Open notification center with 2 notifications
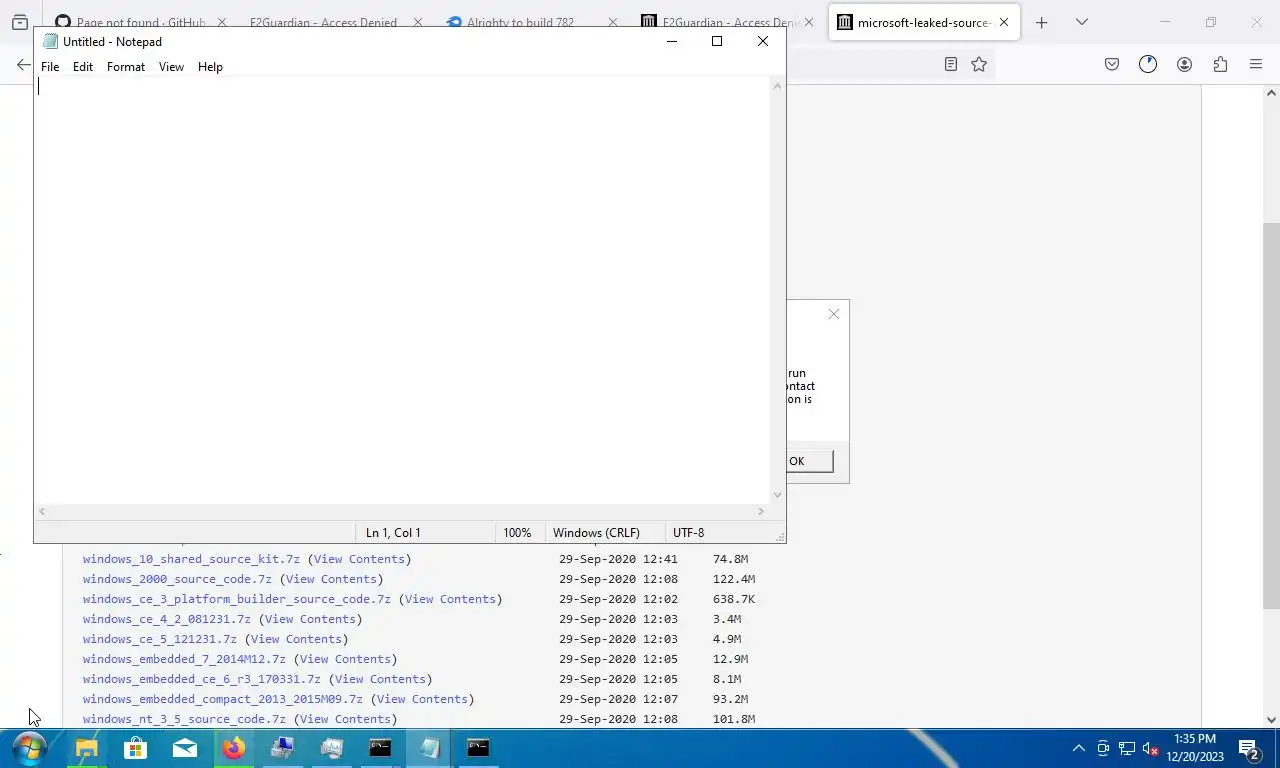Screen dimensions: 1280x768 1248,748
